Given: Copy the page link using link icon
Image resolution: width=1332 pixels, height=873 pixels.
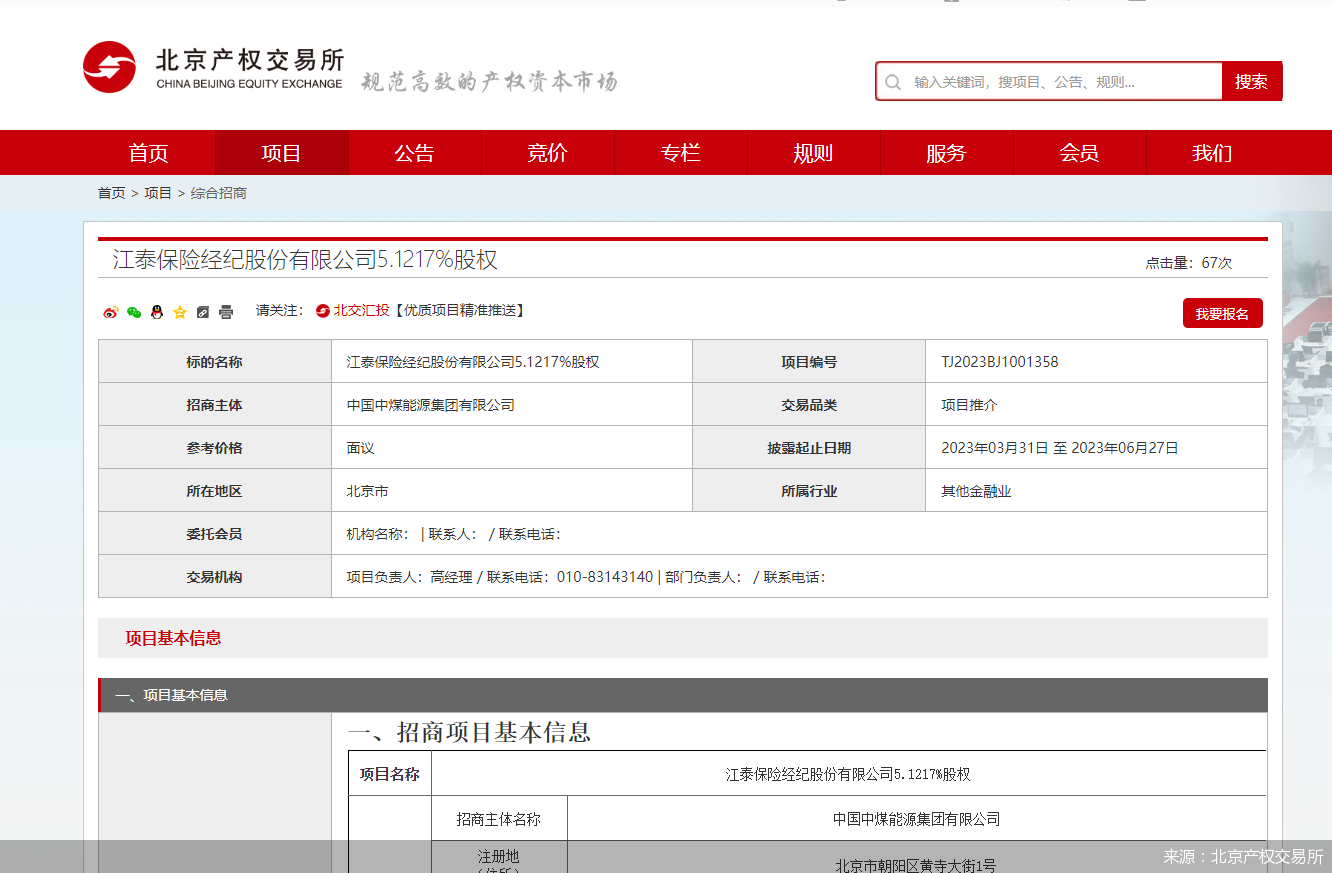Looking at the screenshot, I should click(x=203, y=312).
